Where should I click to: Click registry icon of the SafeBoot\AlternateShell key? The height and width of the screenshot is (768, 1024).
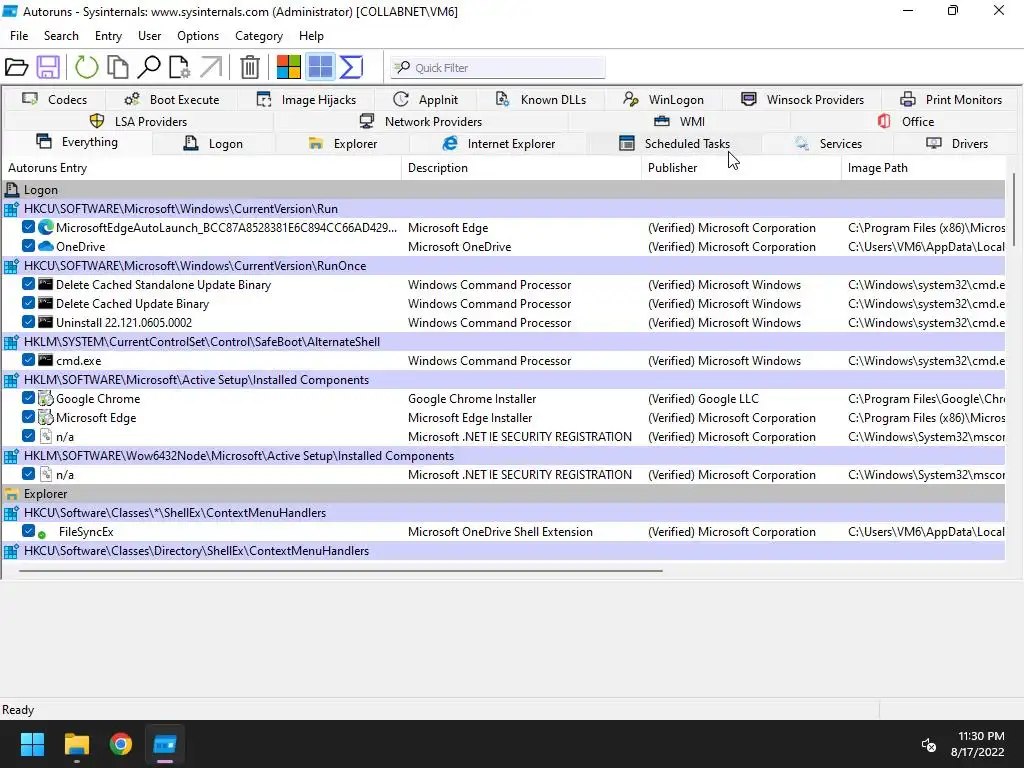tap(11, 342)
